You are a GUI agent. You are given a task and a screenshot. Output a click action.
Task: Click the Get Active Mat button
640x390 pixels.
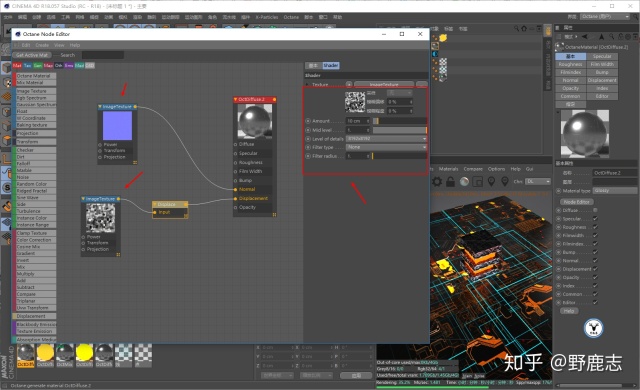[32, 55]
